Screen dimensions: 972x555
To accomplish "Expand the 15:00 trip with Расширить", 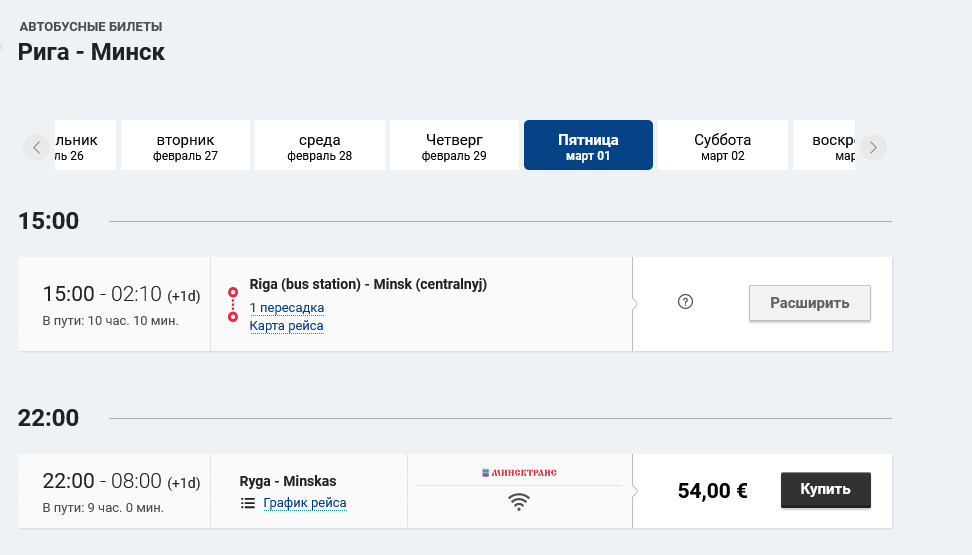I will (810, 303).
